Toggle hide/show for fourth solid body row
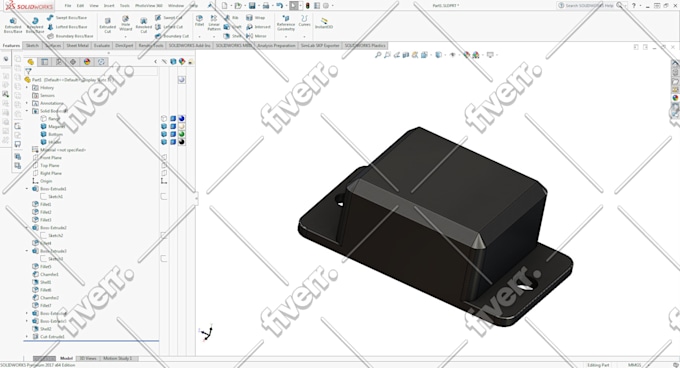 [x=164, y=142]
